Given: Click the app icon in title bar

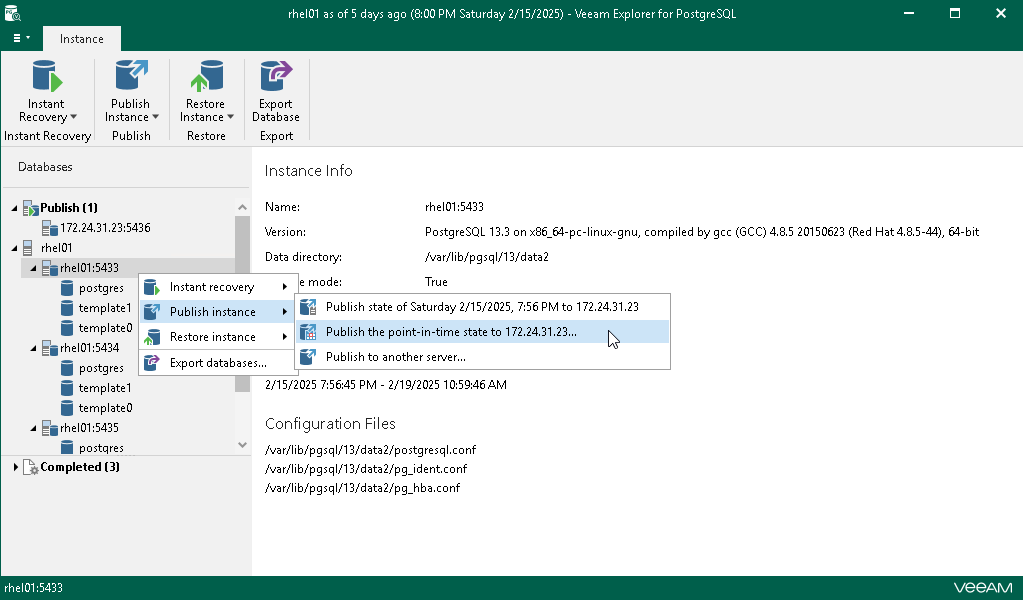Looking at the screenshot, I should tap(12, 13).
